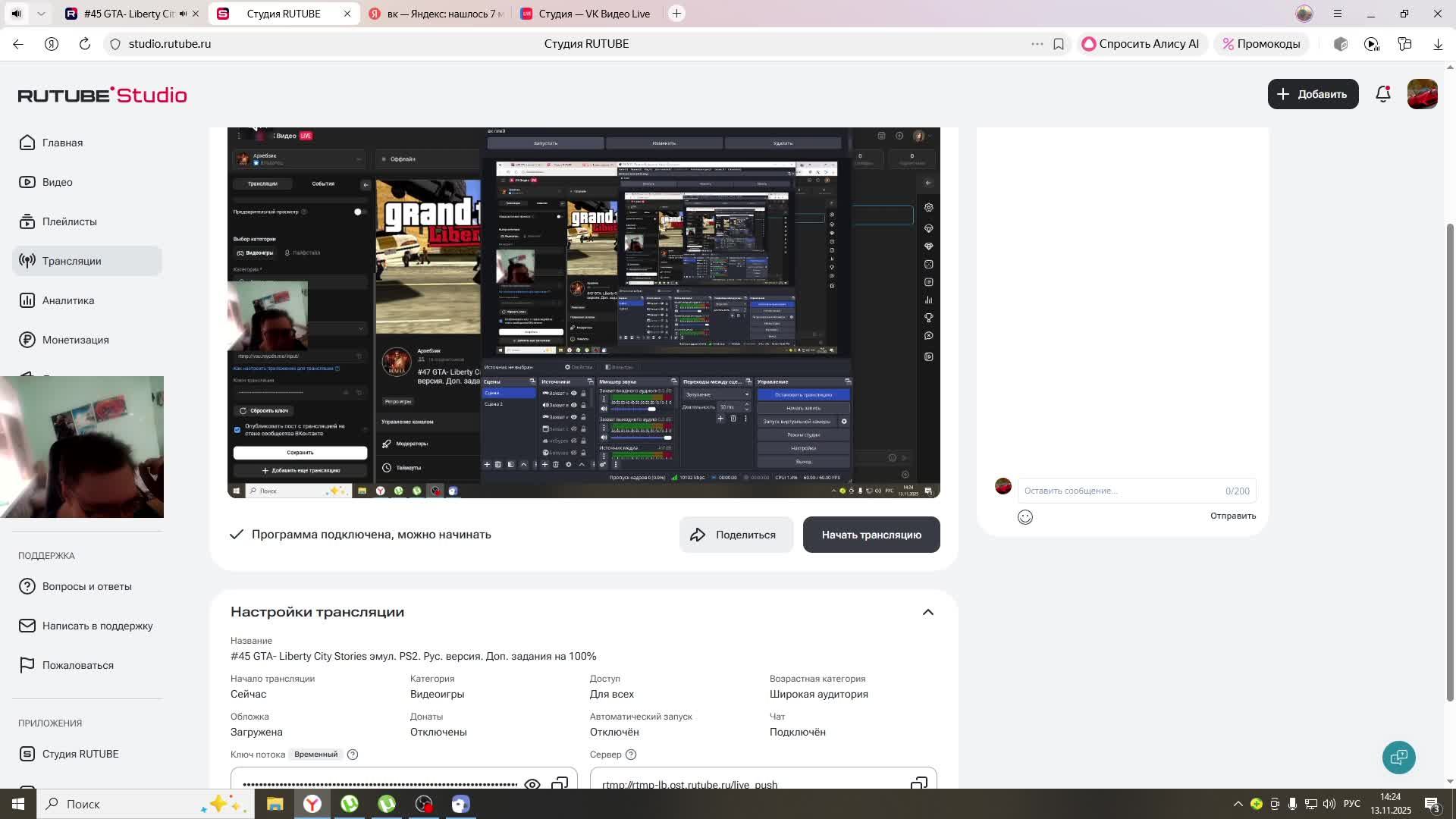The height and width of the screenshot is (819, 1456).
Task: Collapse the Настройки трансляции section
Action: point(927,612)
